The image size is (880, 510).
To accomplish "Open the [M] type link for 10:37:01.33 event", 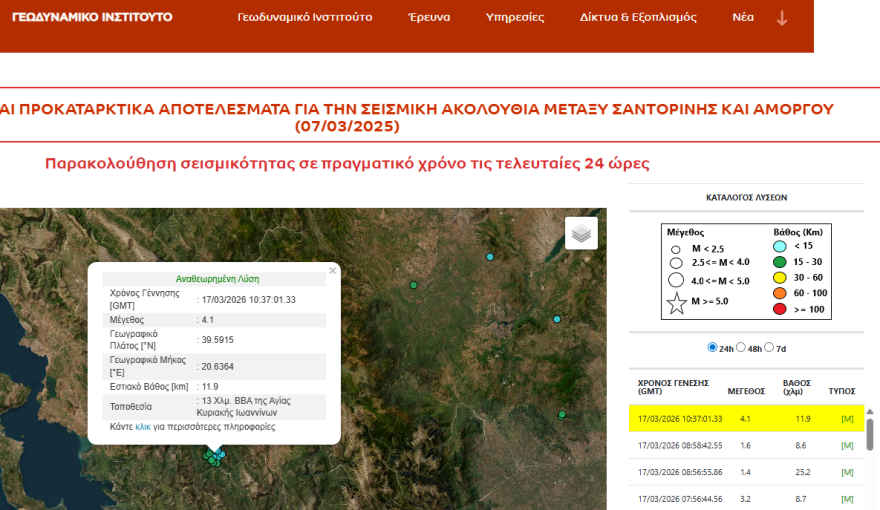I will [847, 419].
